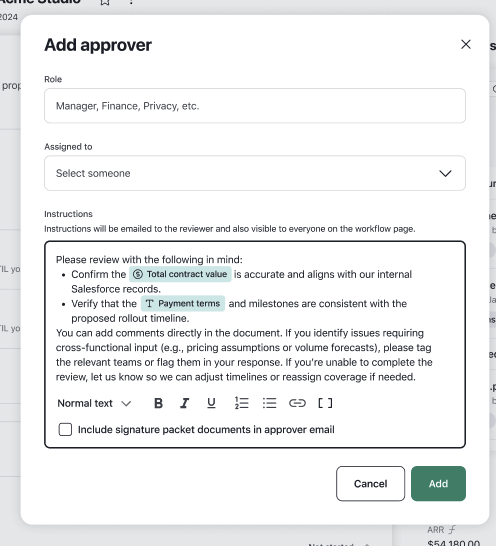Expand the Normal text style dropdown

tap(94, 403)
